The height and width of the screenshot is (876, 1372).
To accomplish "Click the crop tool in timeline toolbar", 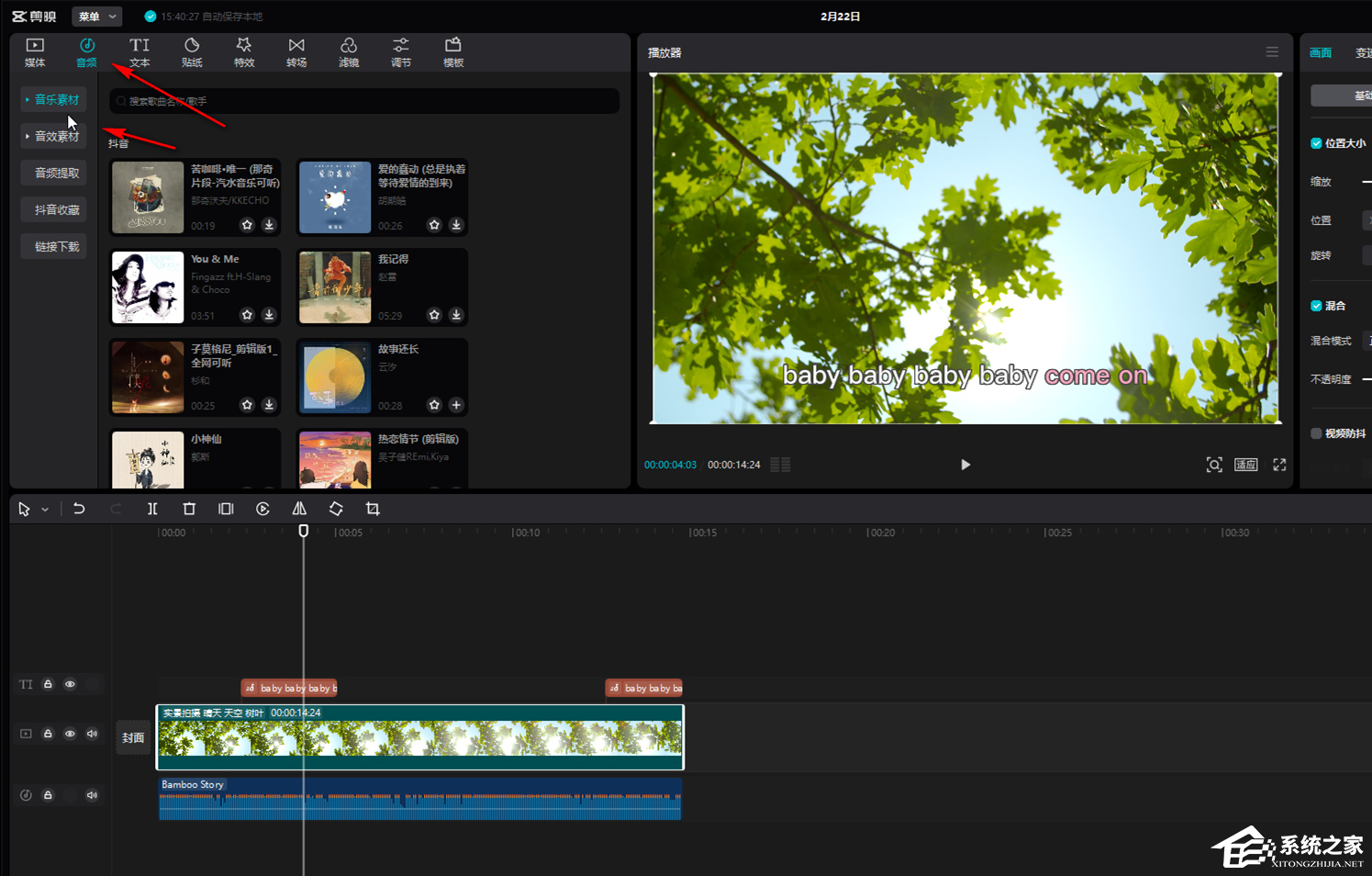I will [x=373, y=509].
